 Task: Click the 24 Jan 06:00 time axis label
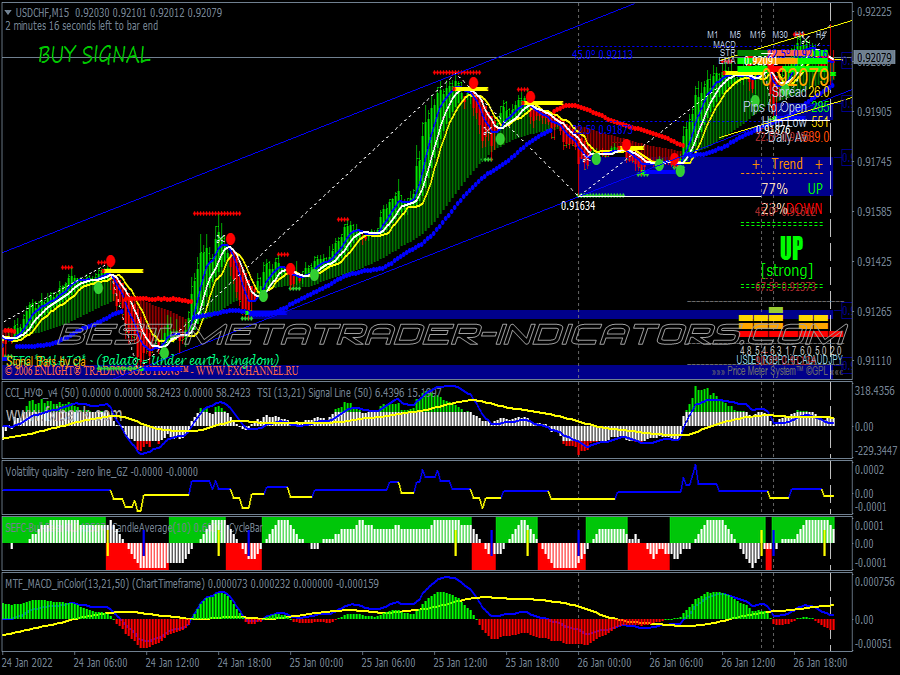100,662
